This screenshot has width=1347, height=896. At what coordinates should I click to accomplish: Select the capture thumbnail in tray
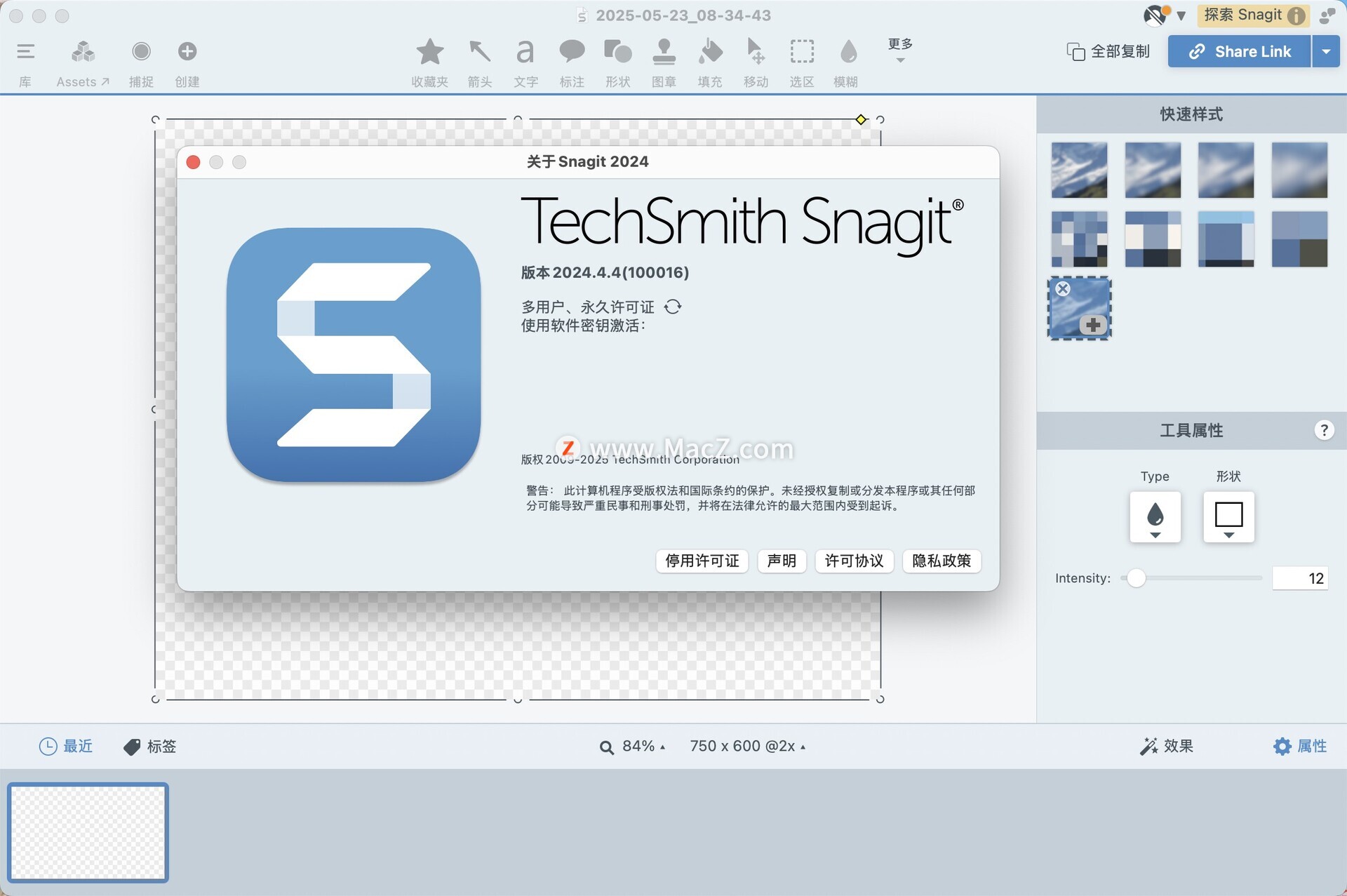click(x=88, y=832)
